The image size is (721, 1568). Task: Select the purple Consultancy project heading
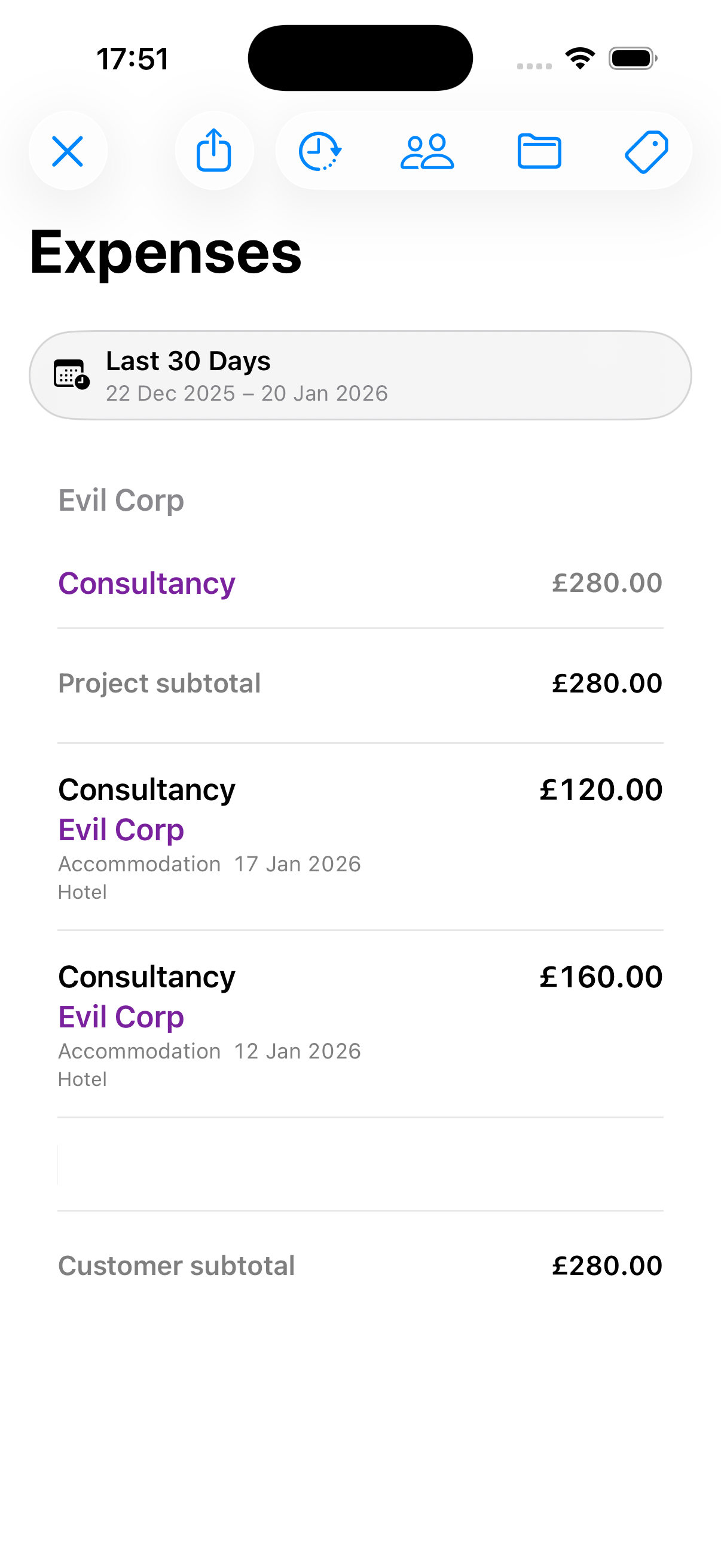click(146, 583)
